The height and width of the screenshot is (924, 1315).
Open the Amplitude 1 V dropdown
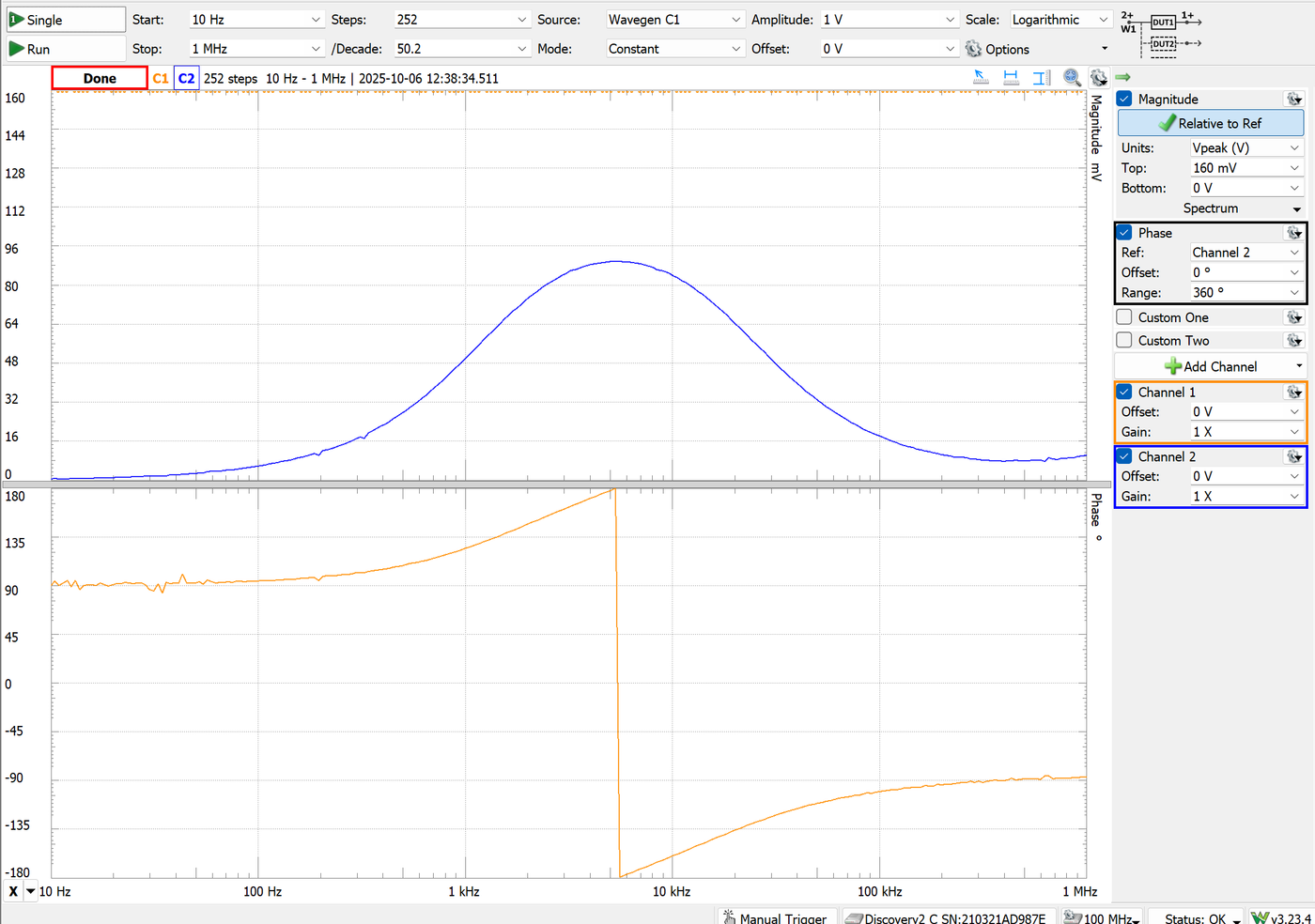889,20
